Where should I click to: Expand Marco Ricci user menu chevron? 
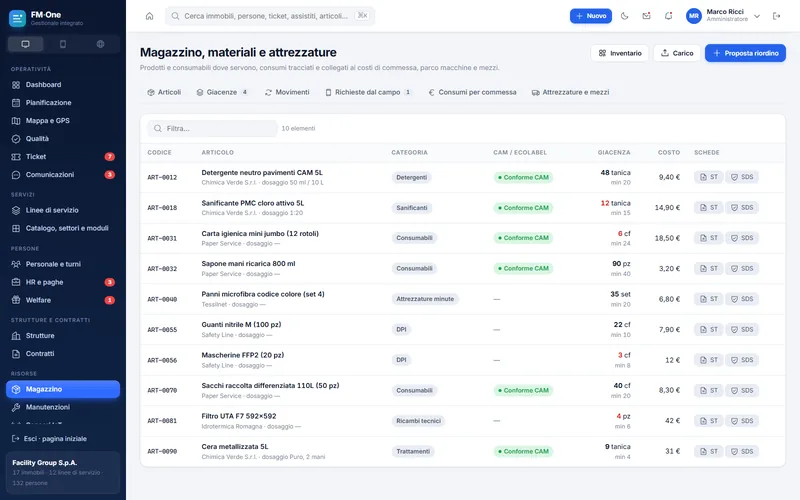[757, 16]
